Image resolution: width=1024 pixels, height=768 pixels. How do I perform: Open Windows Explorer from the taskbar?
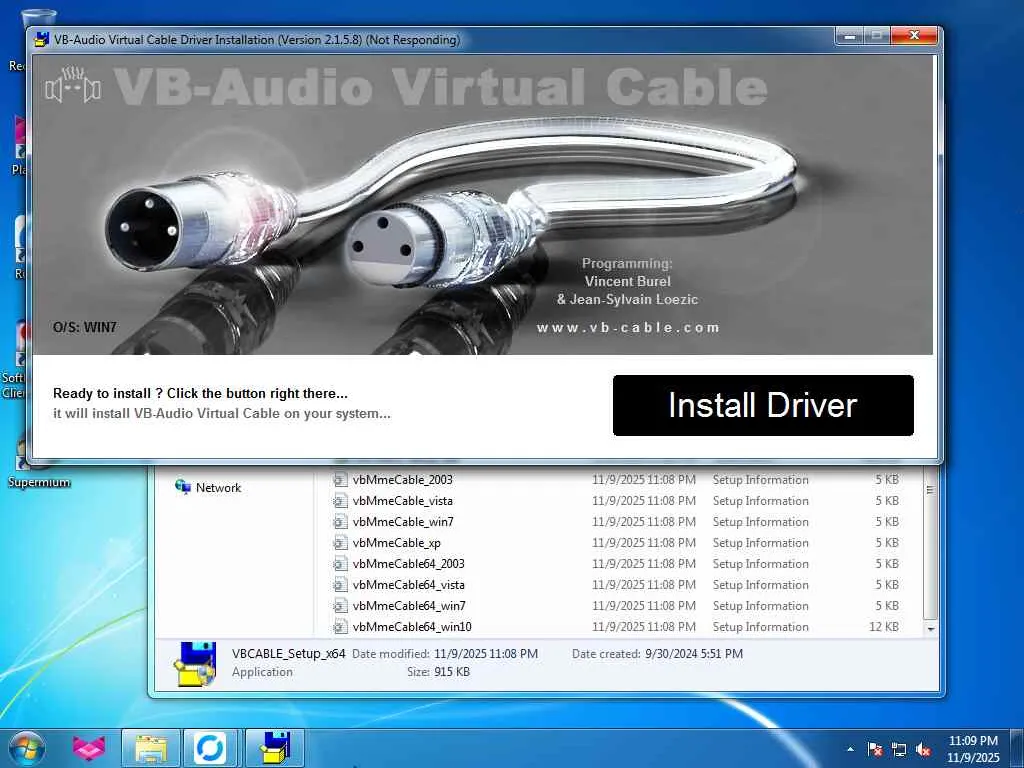pyautogui.click(x=151, y=748)
